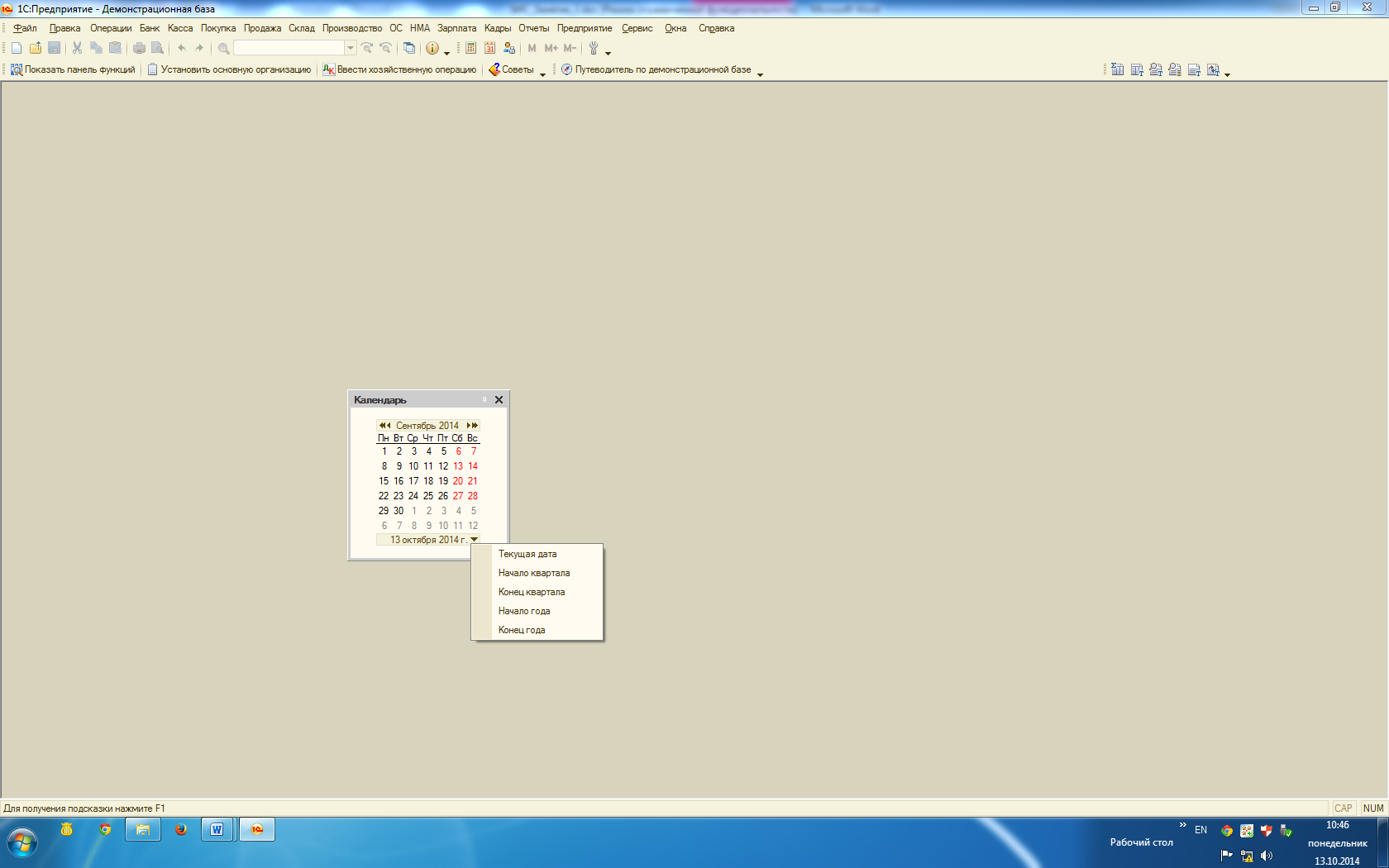Click the Users icon in the toolbar
Screen dimensions: 1389x868
(509, 48)
